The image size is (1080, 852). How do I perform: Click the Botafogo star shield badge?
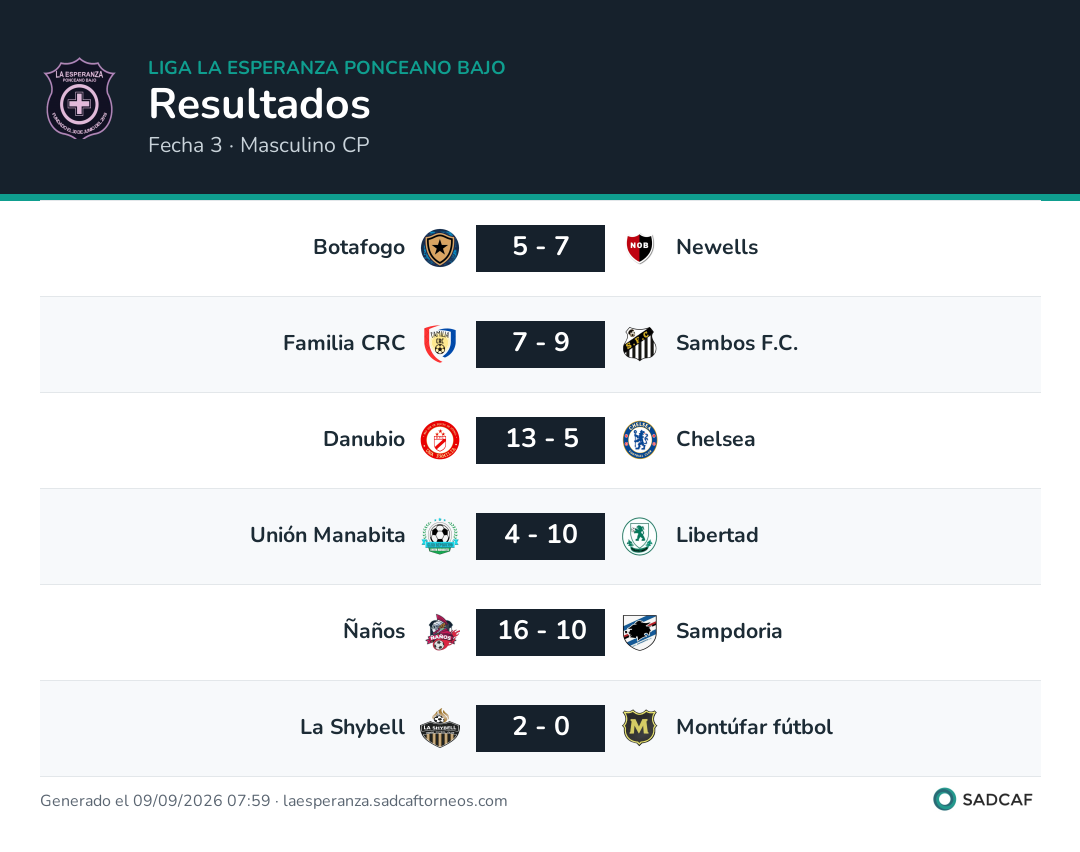point(439,248)
